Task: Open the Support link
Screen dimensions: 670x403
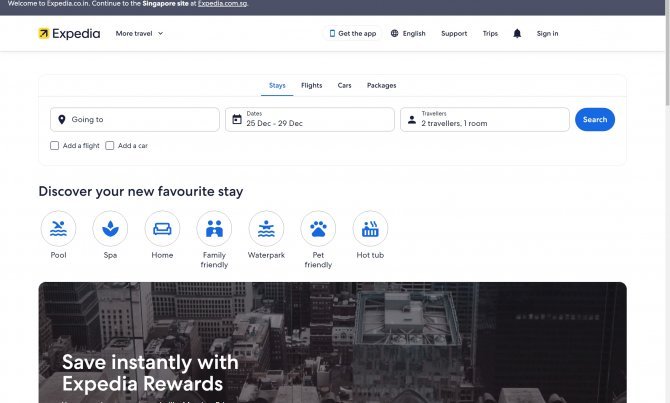Action: point(454,33)
